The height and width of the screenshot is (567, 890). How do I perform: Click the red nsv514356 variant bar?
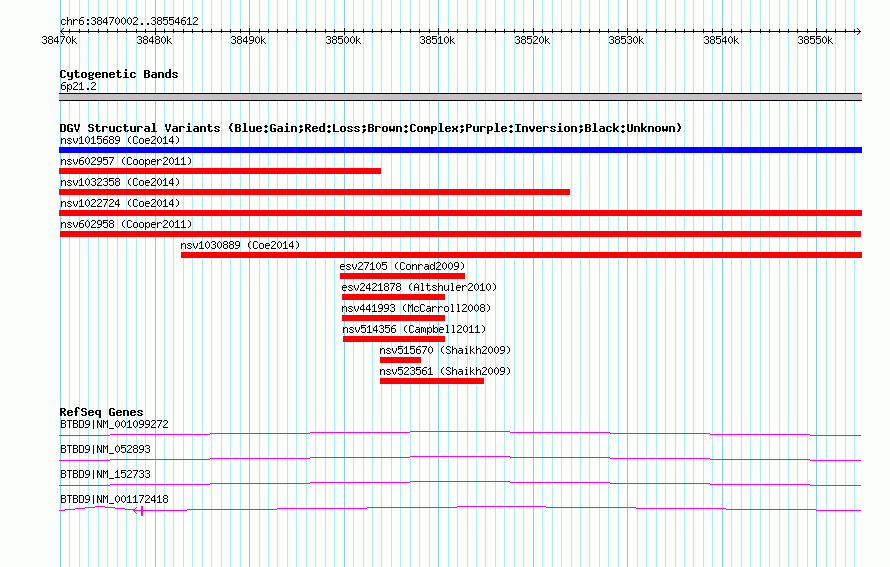[394, 339]
